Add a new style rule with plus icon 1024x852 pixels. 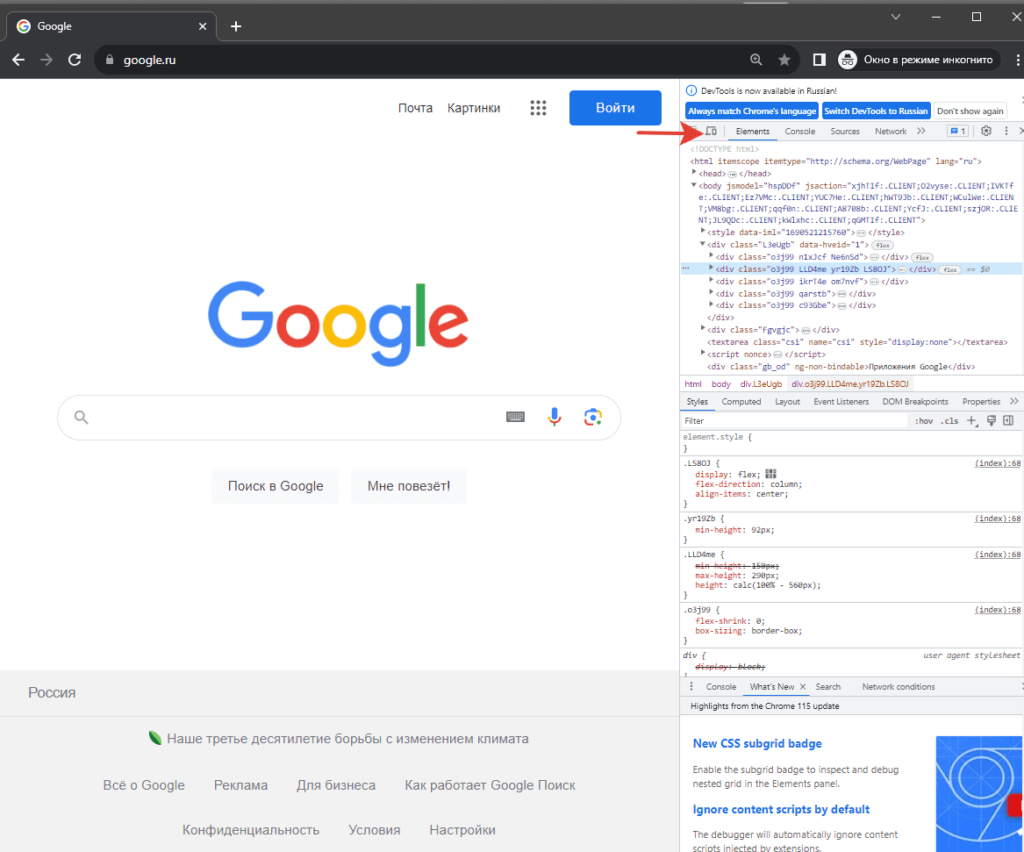972,421
